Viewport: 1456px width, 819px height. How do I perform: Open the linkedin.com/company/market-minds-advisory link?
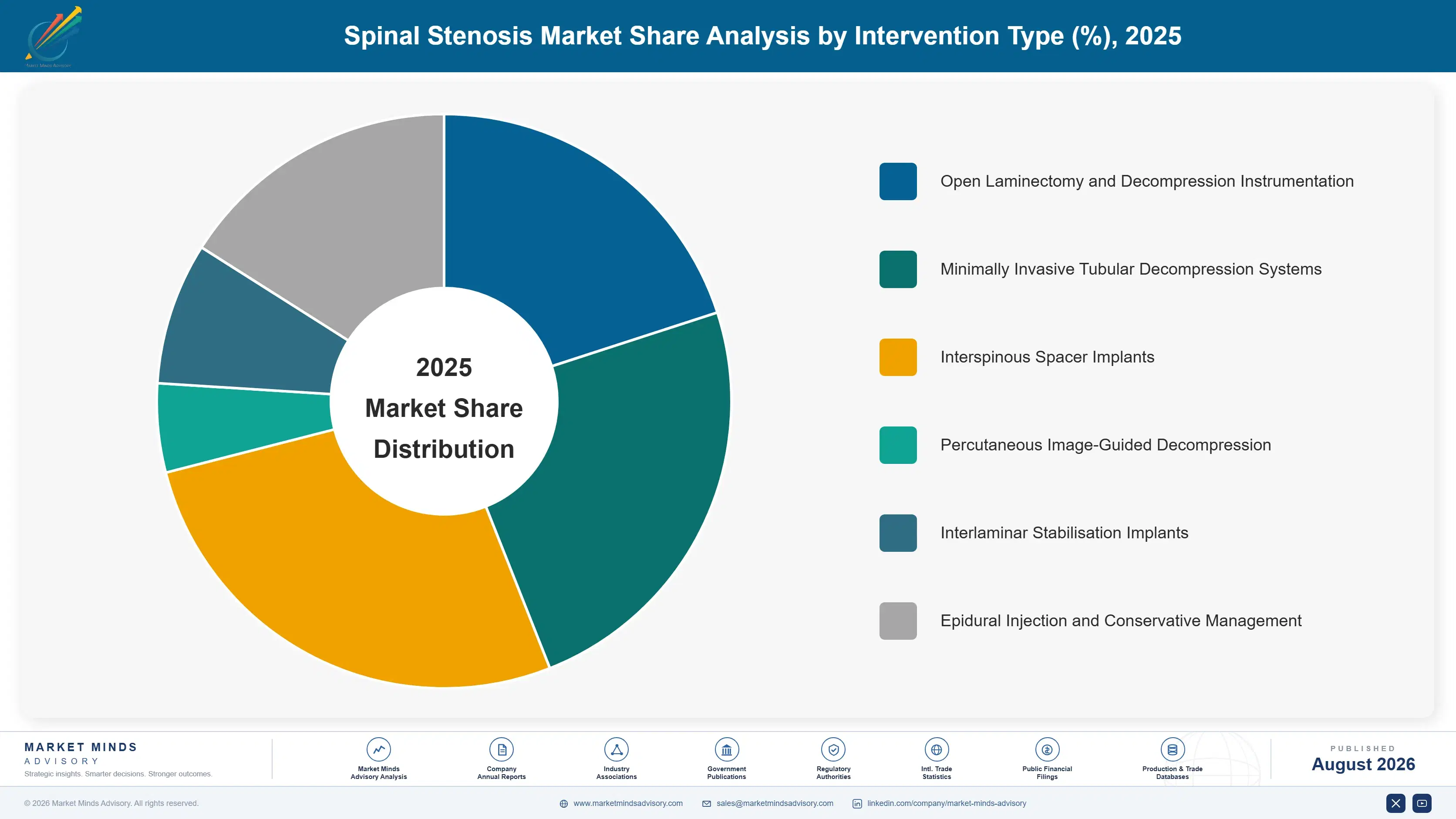tap(947, 803)
